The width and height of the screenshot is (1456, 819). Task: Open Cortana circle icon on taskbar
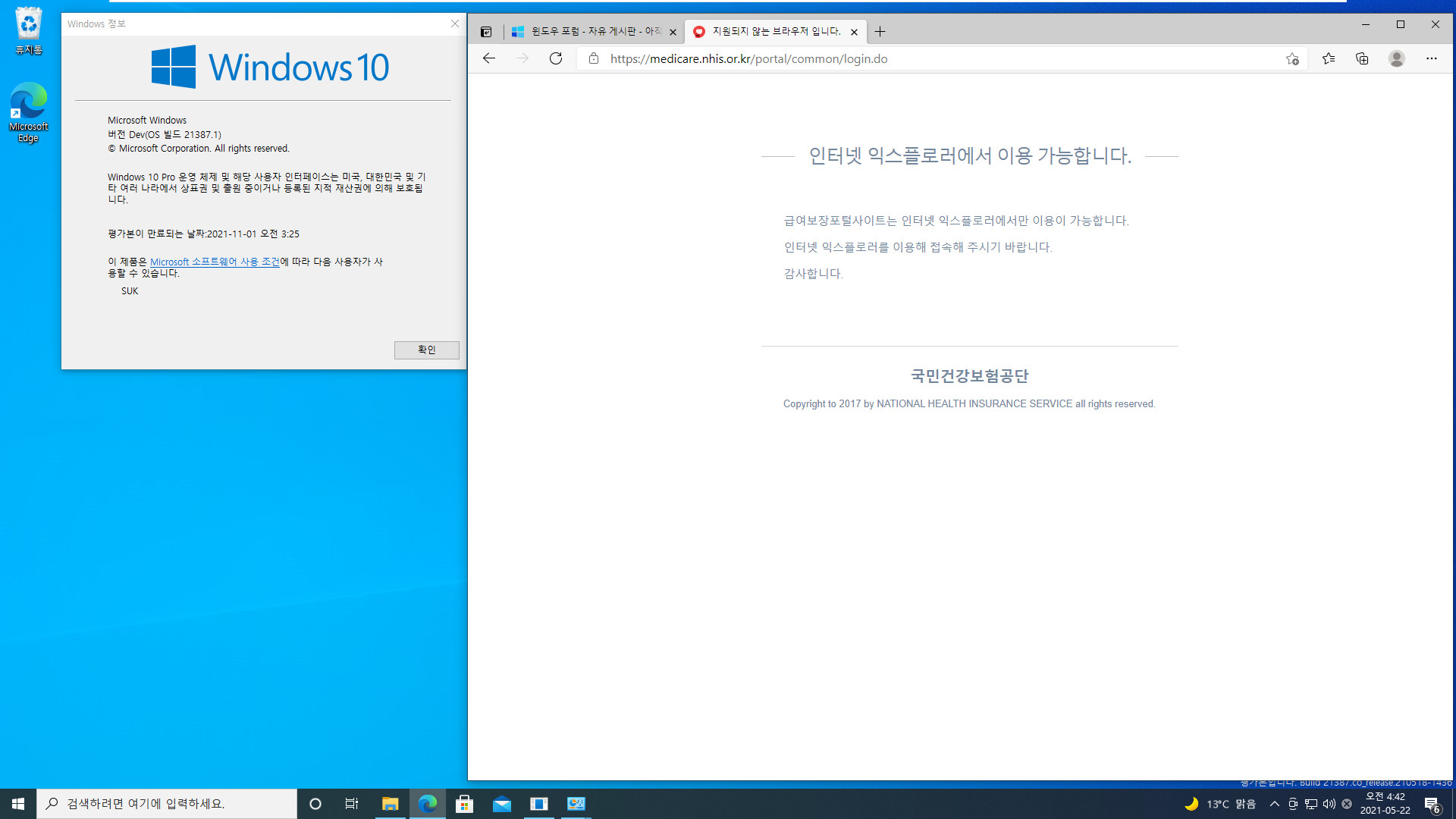click(315, 804)
